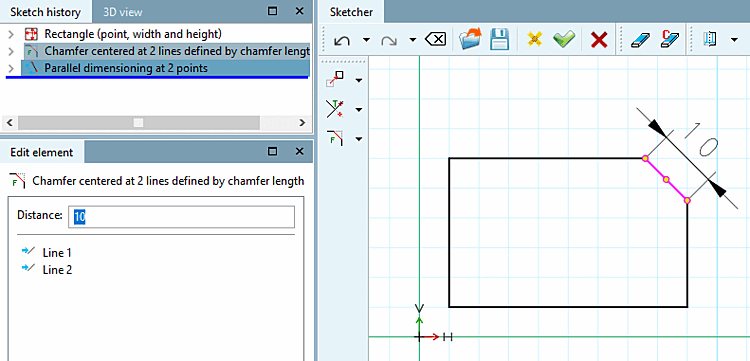The image size is (750, 361).
Task: Save the sketch with floppy disk icon
Action: 500,39
